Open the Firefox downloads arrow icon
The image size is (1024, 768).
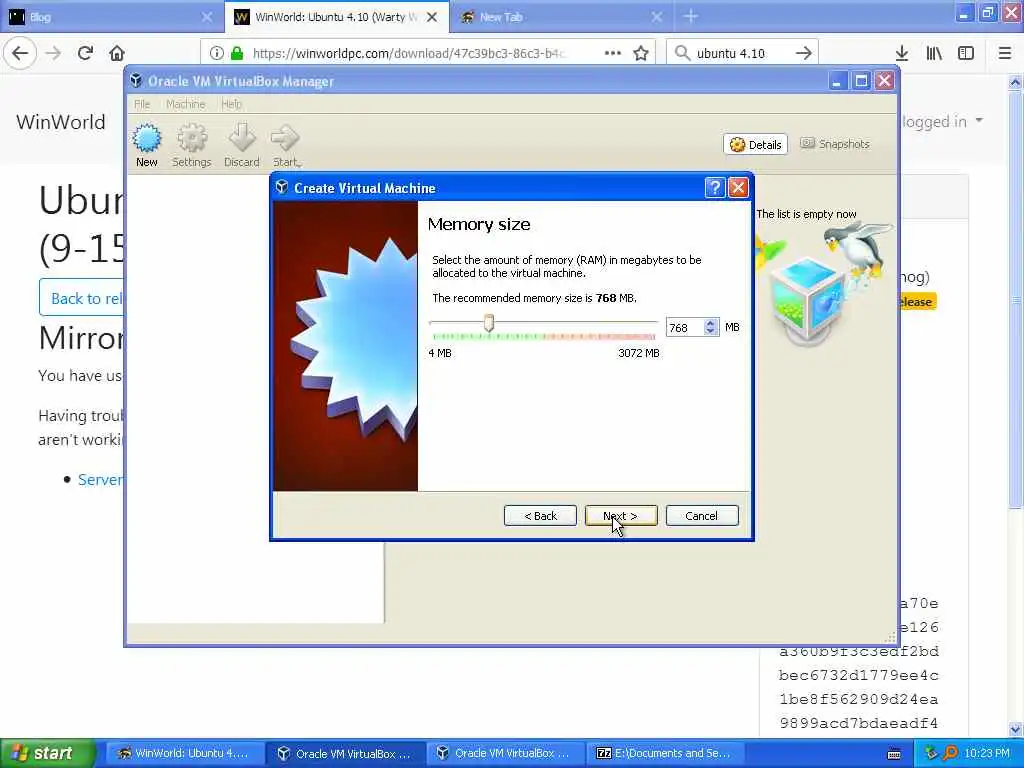click(x=902, y=53)
